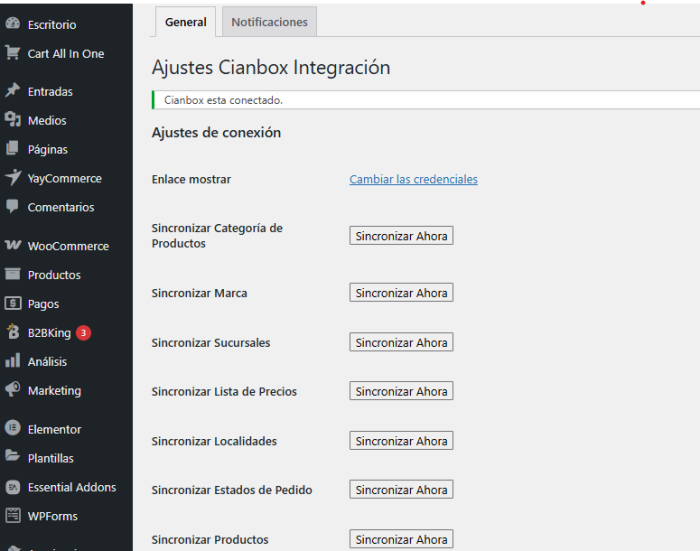
Task: Click the Essential Addons icon
Action: [x=12, y=487]
